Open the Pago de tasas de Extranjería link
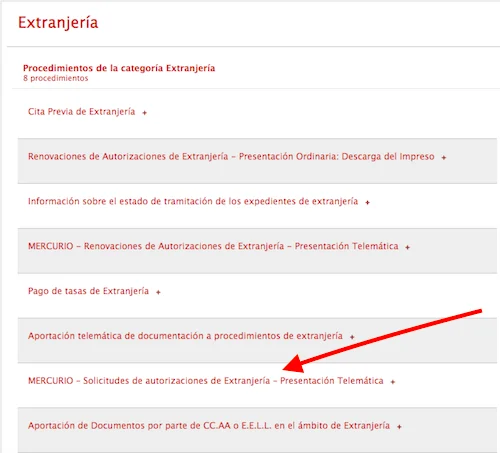This screenshot has height=453, width=500. [88, 291]
